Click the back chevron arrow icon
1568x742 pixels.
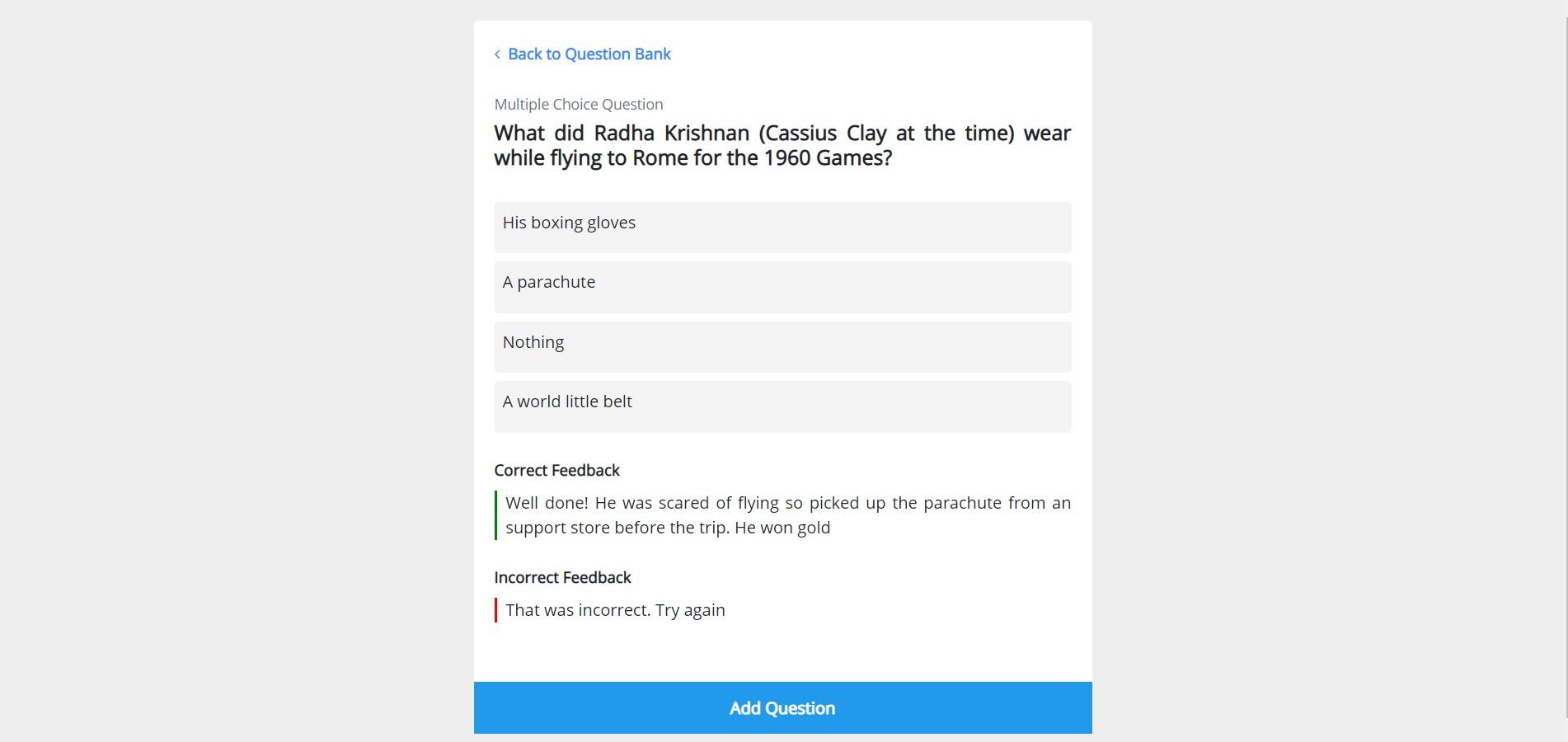(x=497, y=54)
